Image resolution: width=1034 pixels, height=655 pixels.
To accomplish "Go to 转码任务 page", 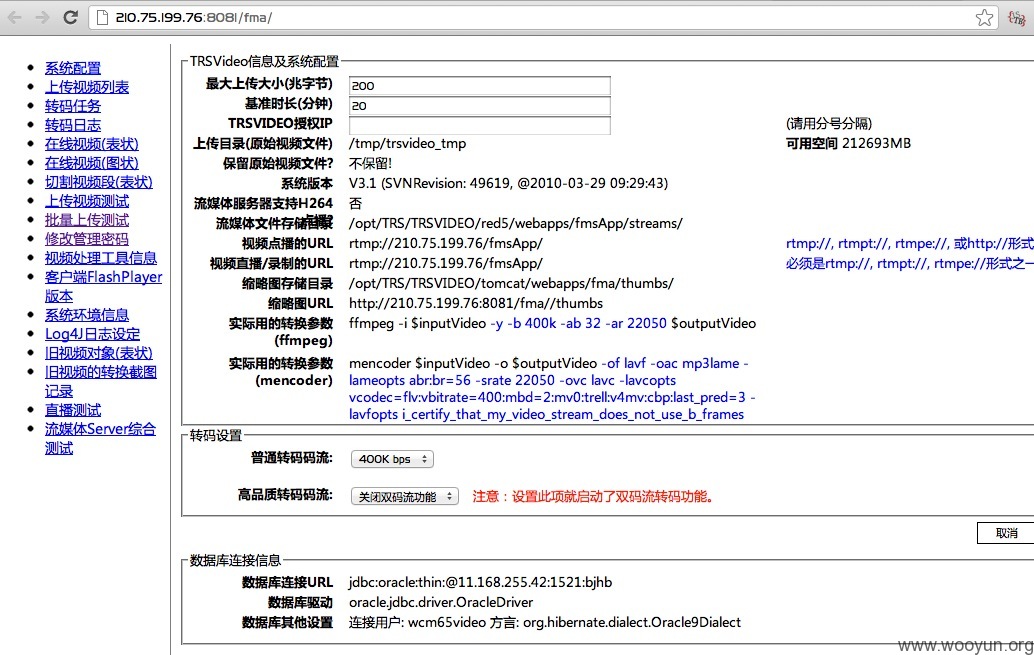I will pyautogui.click(x=73, y=106).
